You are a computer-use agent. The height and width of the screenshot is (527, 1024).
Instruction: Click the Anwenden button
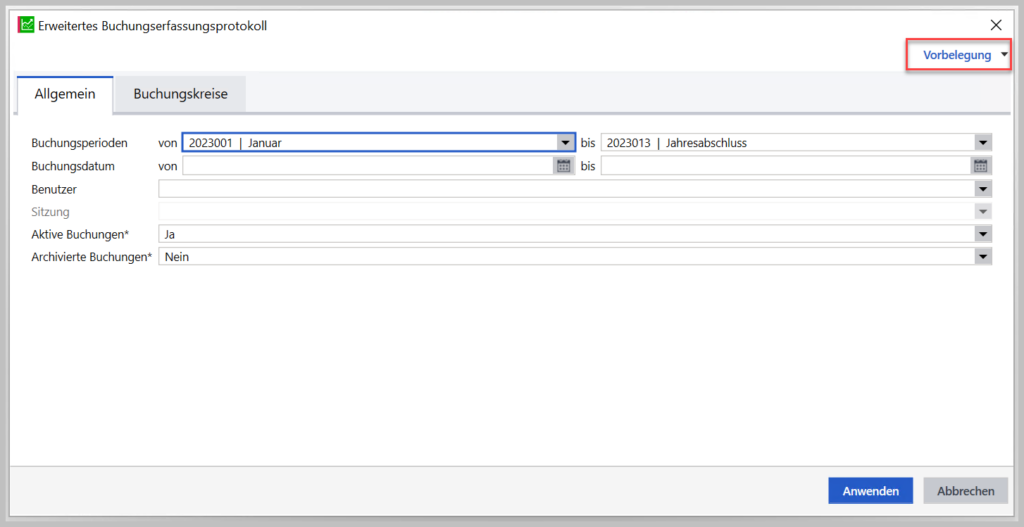point(870,491)
